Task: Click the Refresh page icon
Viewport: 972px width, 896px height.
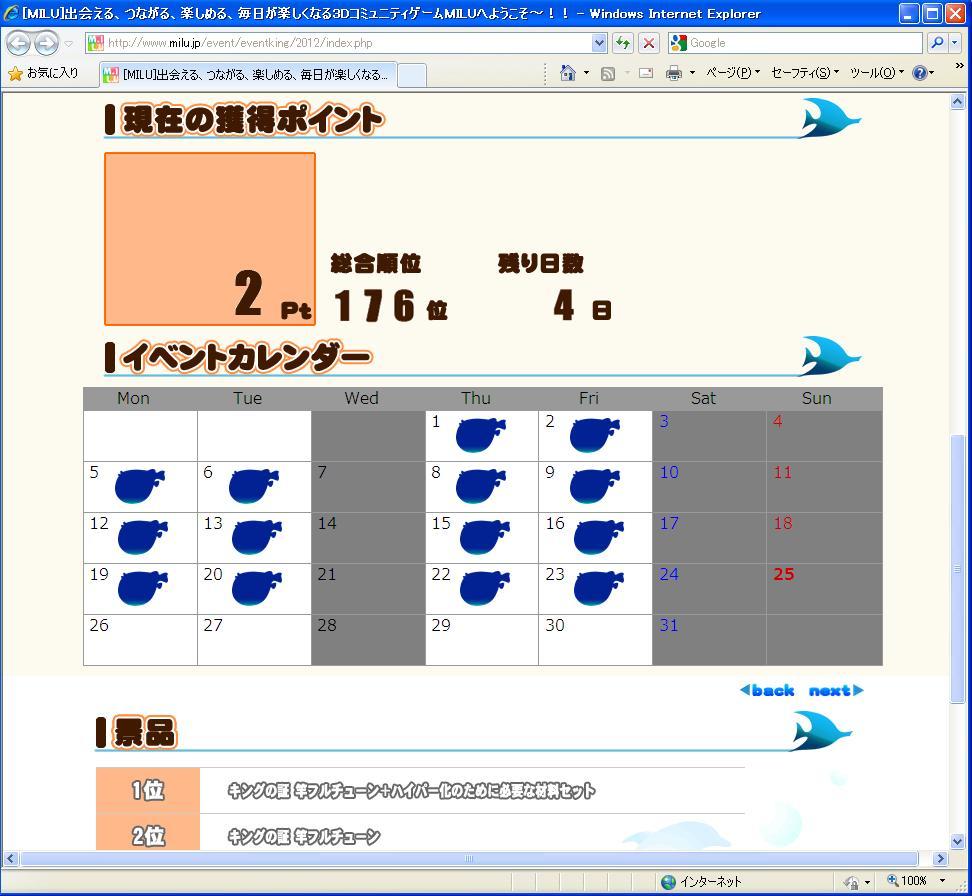Action: (x=623, y=43)
